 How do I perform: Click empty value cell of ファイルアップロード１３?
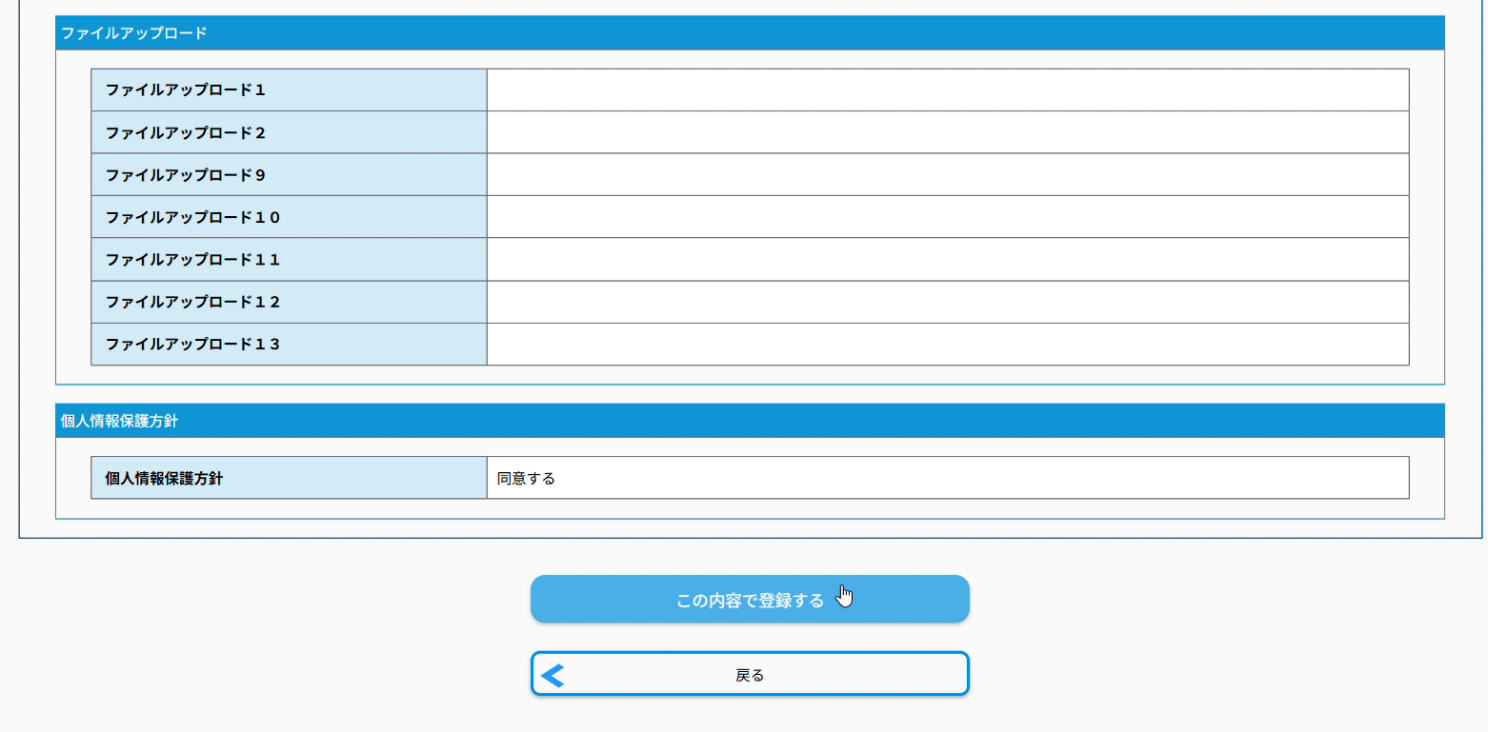pyautogui.click(x=947, y=344)
